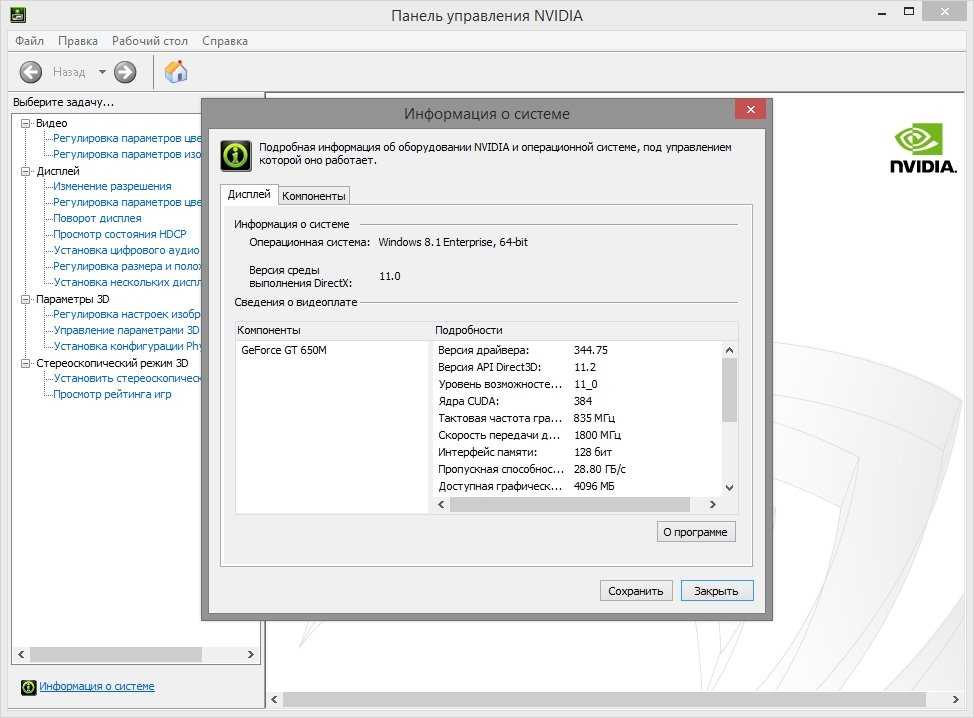
Task: Switch to the Компоненты tab
Action: tap(314, 196)
